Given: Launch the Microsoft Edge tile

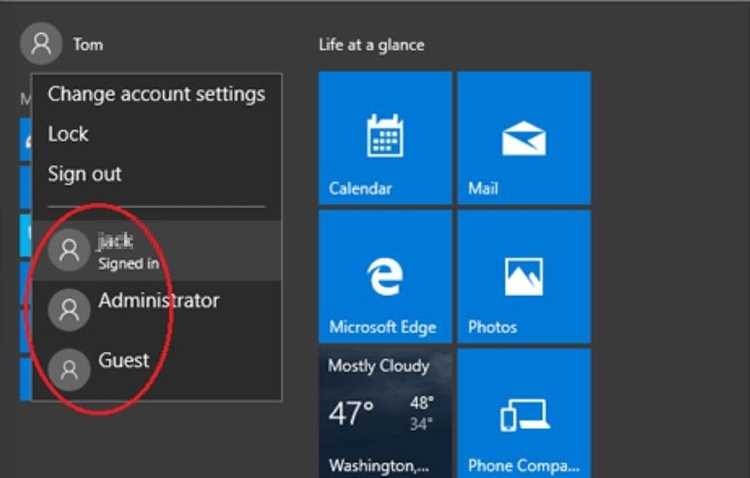Looking at the screenshot, I should pyautogui.click(x=385, y=277).
